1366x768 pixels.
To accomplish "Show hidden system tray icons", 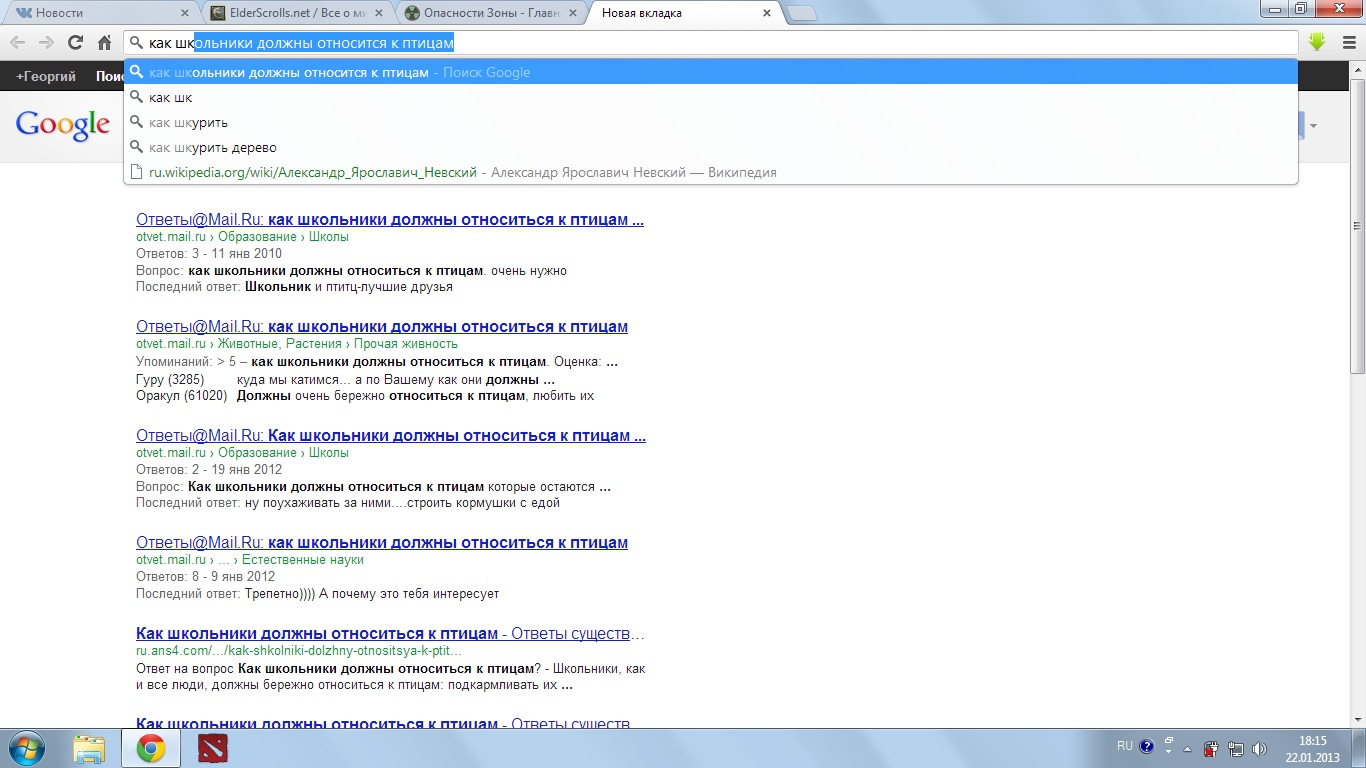I will 1187,748.
